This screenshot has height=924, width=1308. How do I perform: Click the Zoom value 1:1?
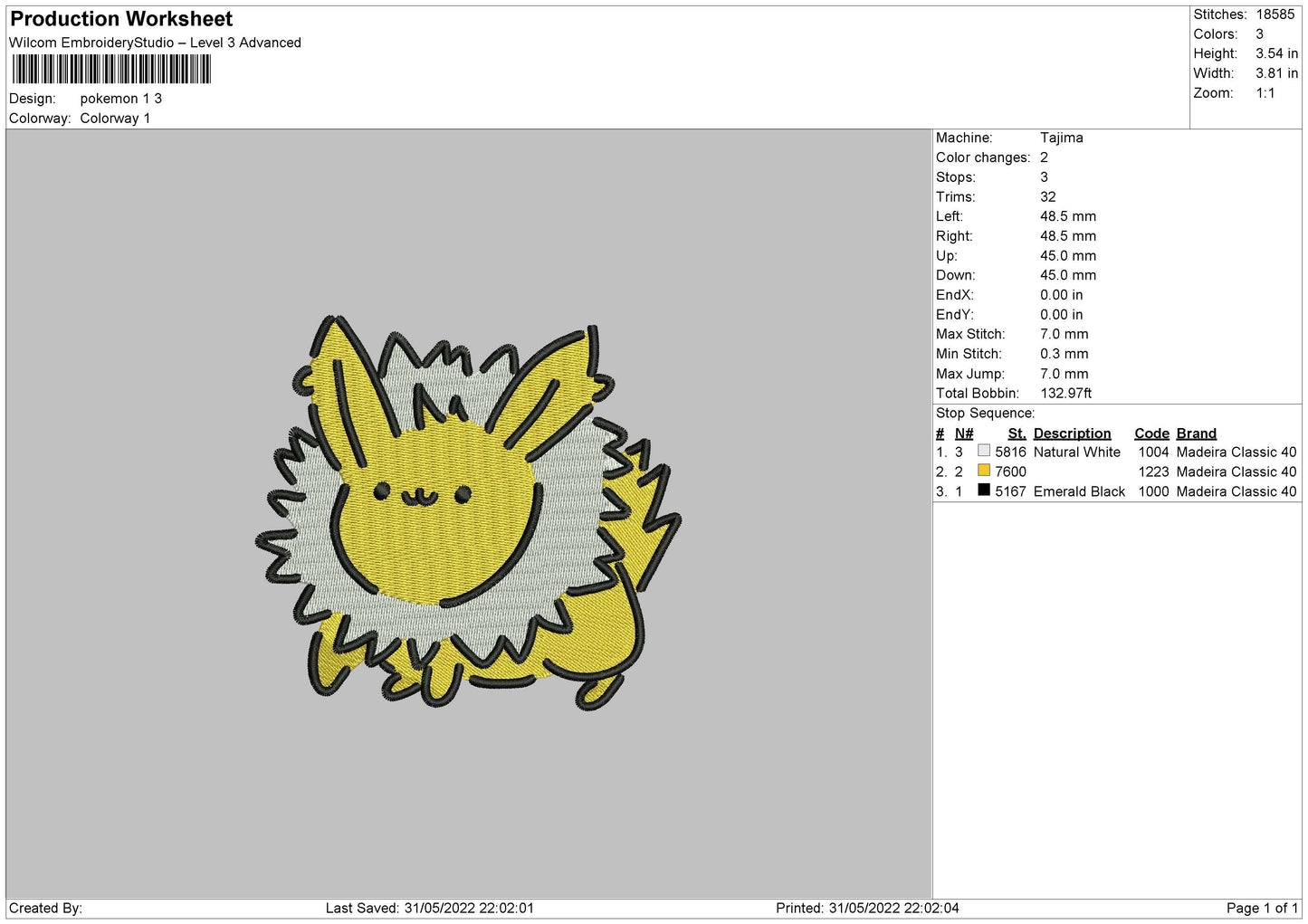(x=1265, y=93)
